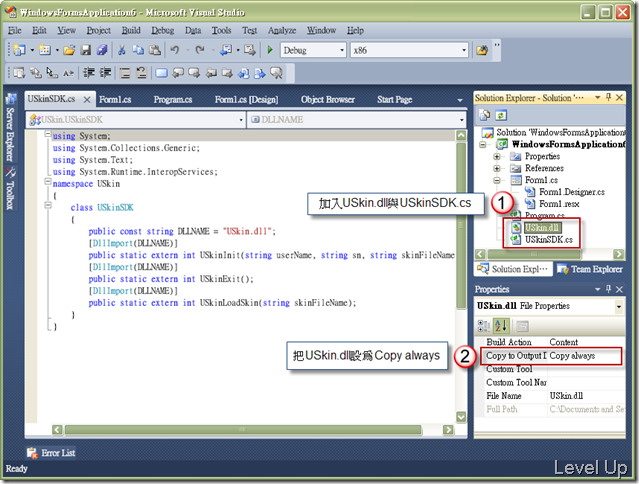Redo the last undone action

click(x=199, y=50)
